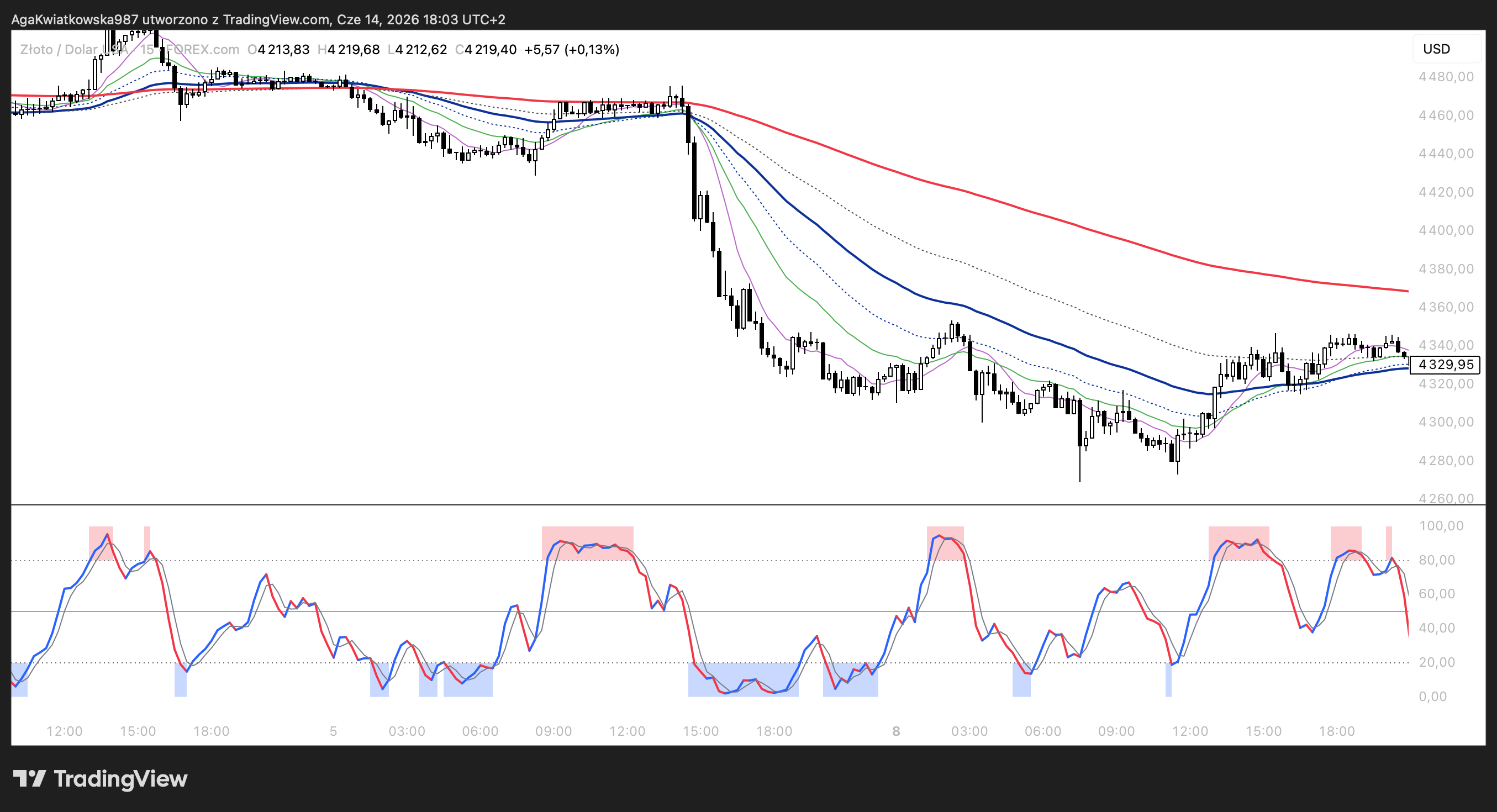Click the bold date label 8 on time axis
1497x812 pixels.
click(x=896, y=731)
